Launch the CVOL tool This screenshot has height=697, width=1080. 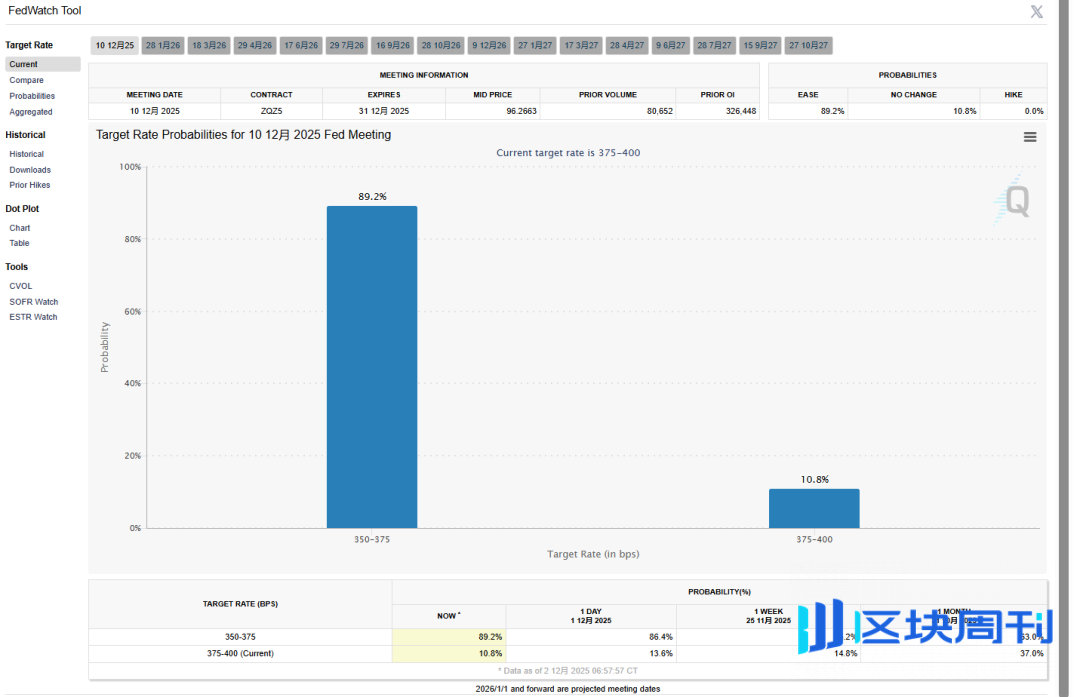pyautogui.click(x=21, y=286)
